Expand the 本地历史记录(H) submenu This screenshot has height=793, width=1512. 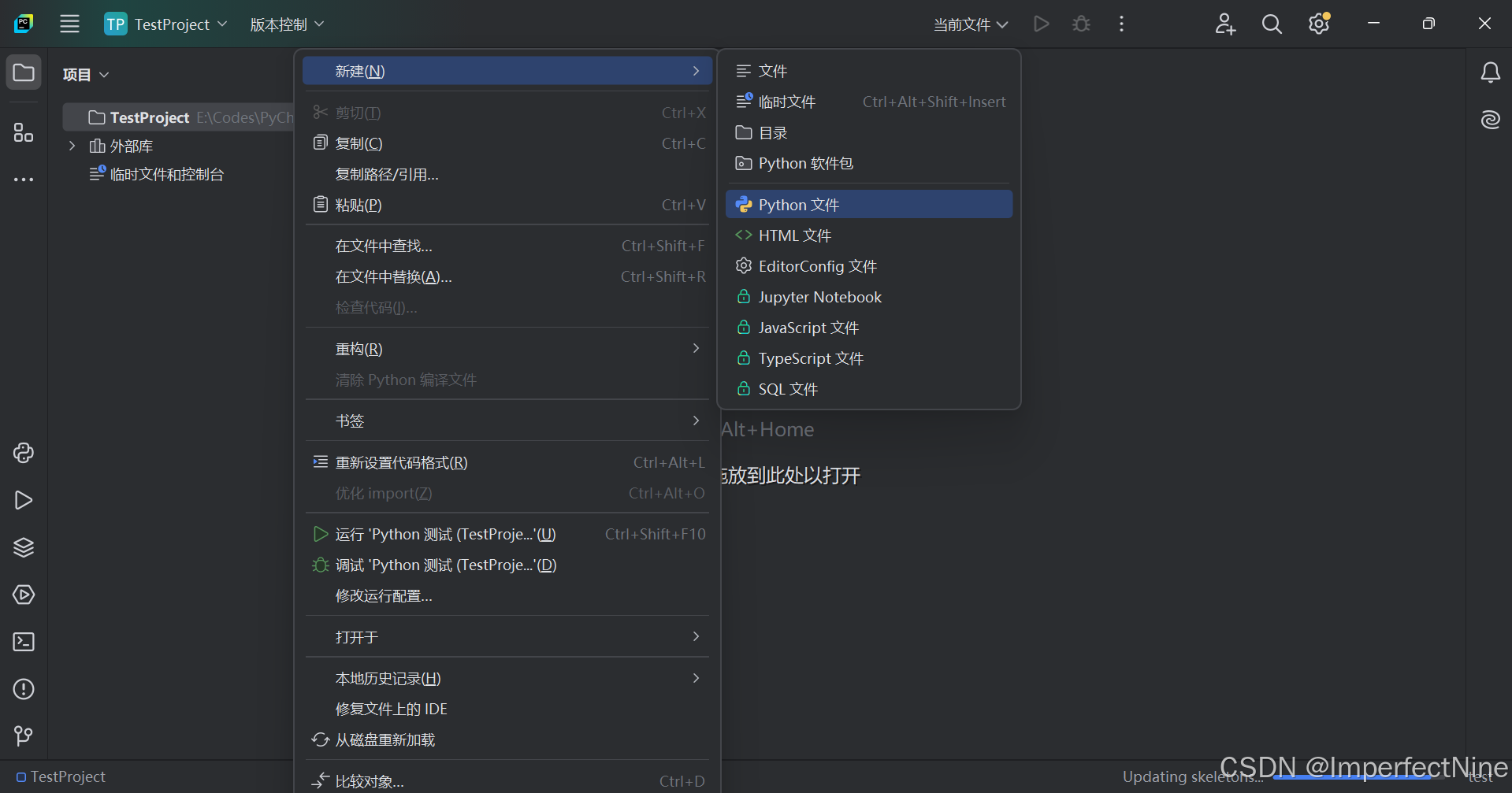pyautogui.click(x=507, y=678)
